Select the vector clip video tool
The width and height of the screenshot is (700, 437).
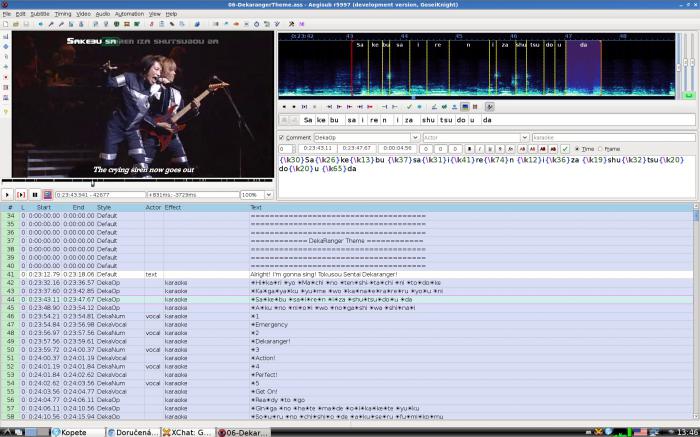(6, 98)
